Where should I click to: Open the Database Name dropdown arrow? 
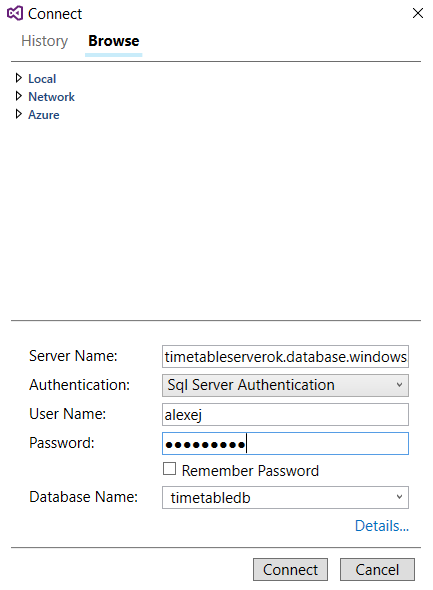(399, 497)
